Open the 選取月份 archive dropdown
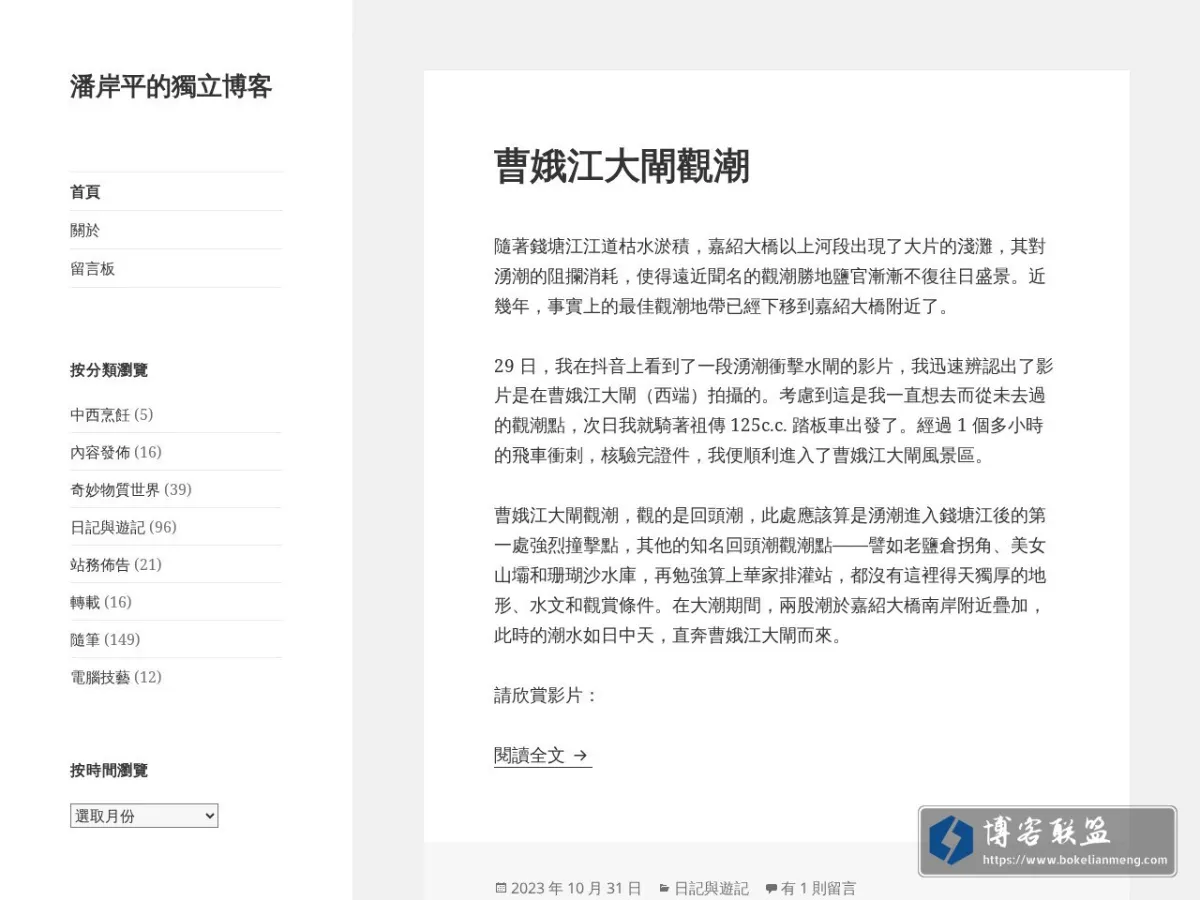Image resolution: width=1200 pixels, height=900 pixels. click(x=144, y=816)
